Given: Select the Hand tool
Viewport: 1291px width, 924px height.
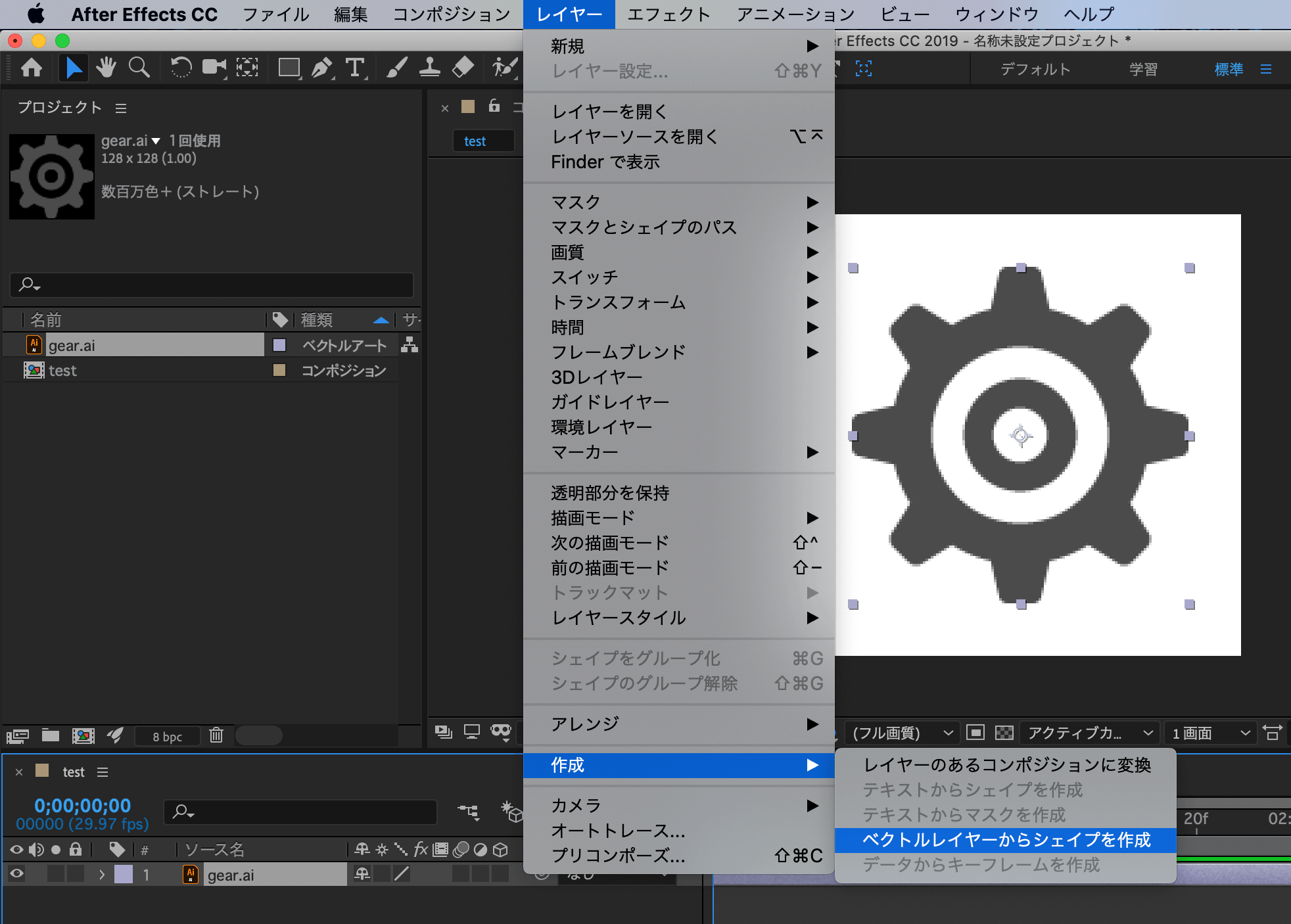Looking at the screenshot, I should pyautogui.click(x=106, y=67).
